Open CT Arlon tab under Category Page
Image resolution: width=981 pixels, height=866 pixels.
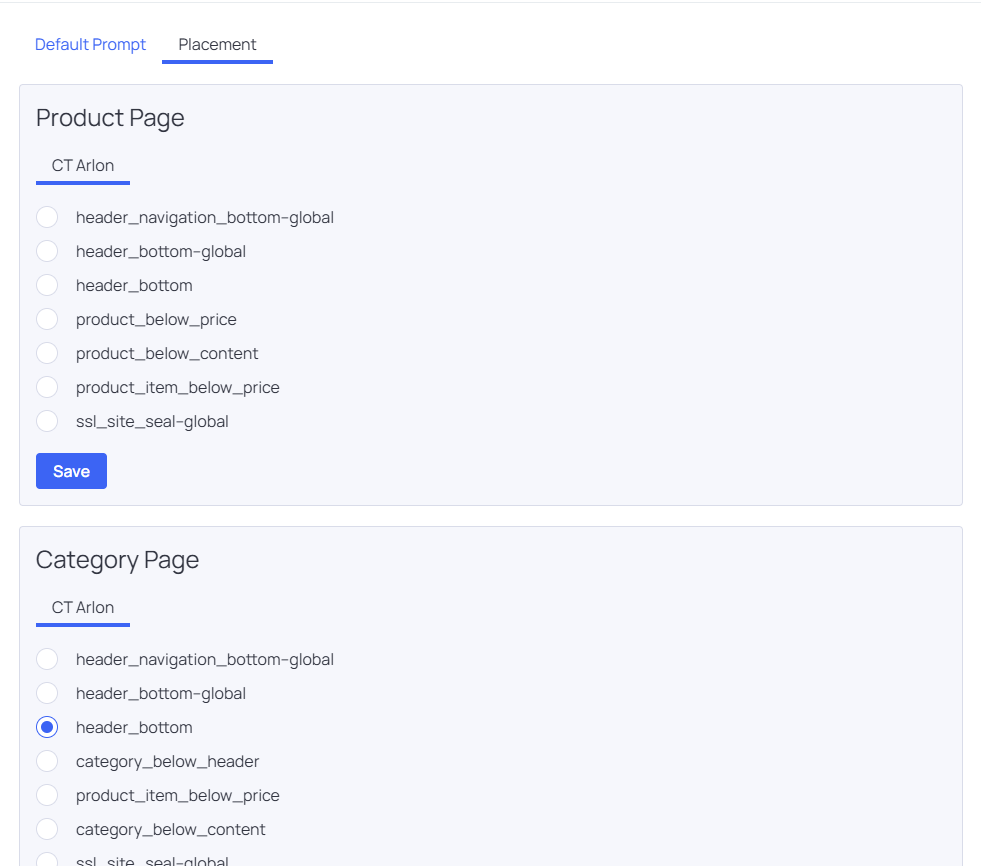click(x=83, y=608)
